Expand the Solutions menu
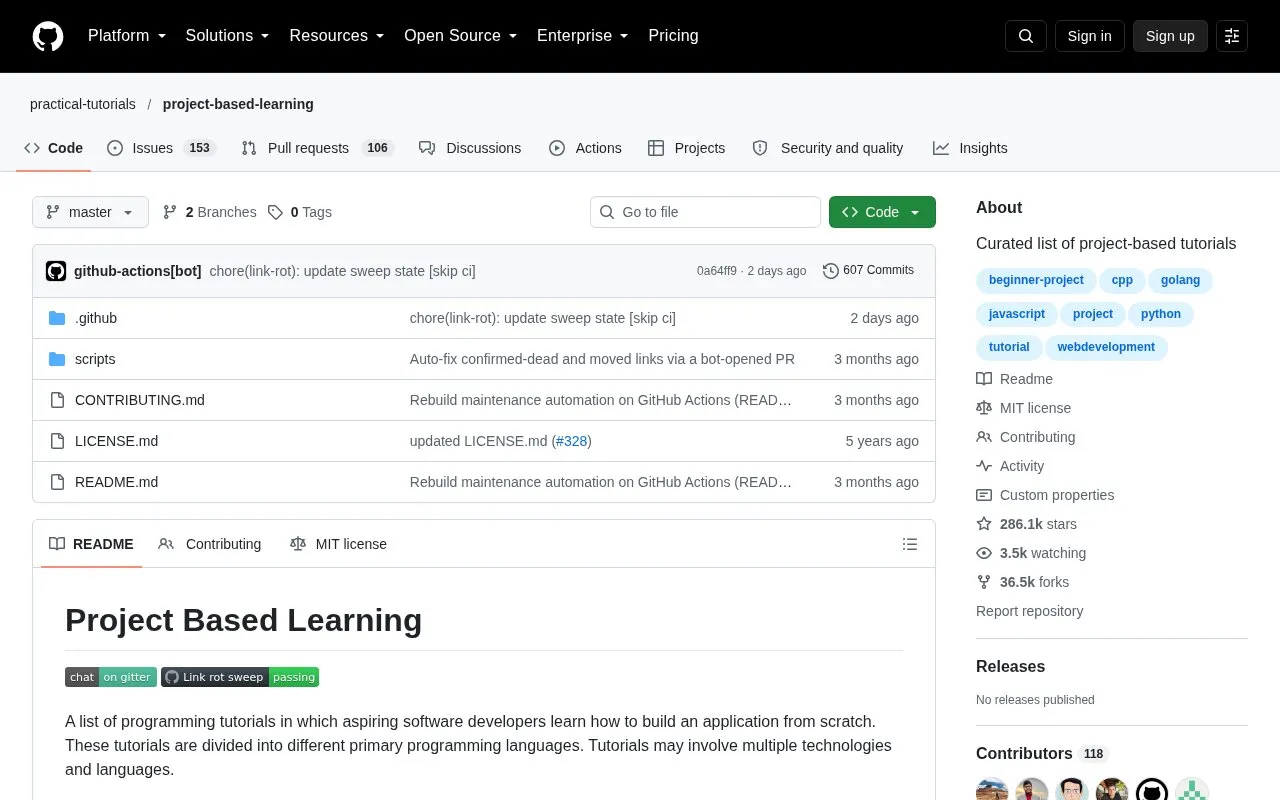The image size is (1280, 800). coord(228,36)
